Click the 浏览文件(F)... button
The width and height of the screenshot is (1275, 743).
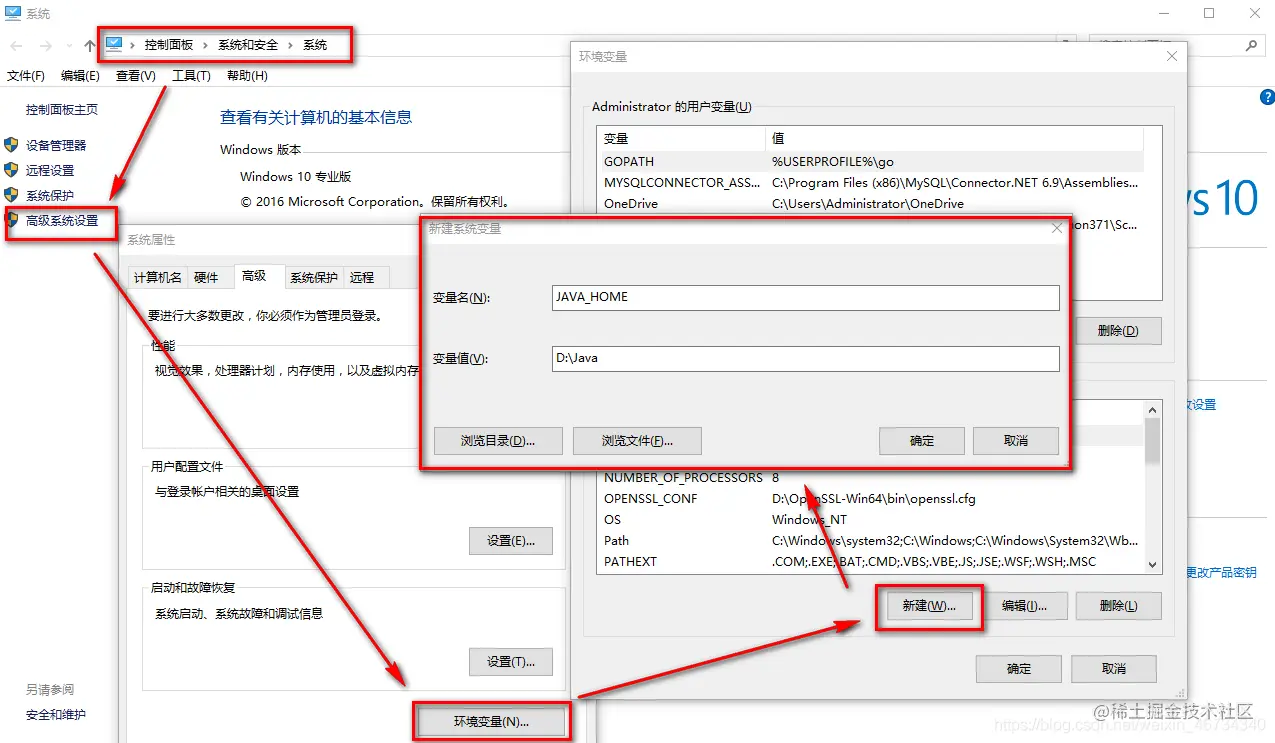pyautogui.click(x=637, y=440)
